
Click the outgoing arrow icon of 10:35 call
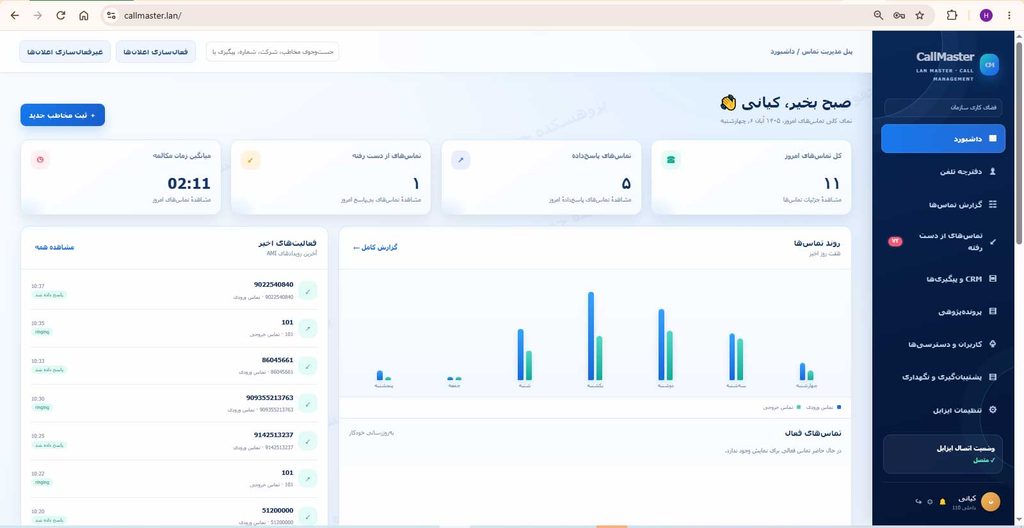308,328
